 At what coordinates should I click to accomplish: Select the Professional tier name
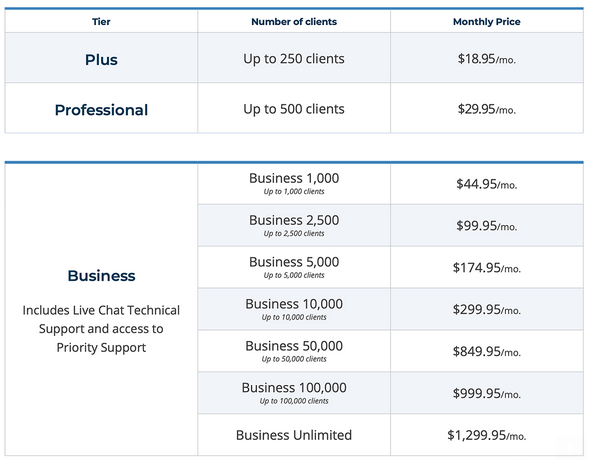101,110
